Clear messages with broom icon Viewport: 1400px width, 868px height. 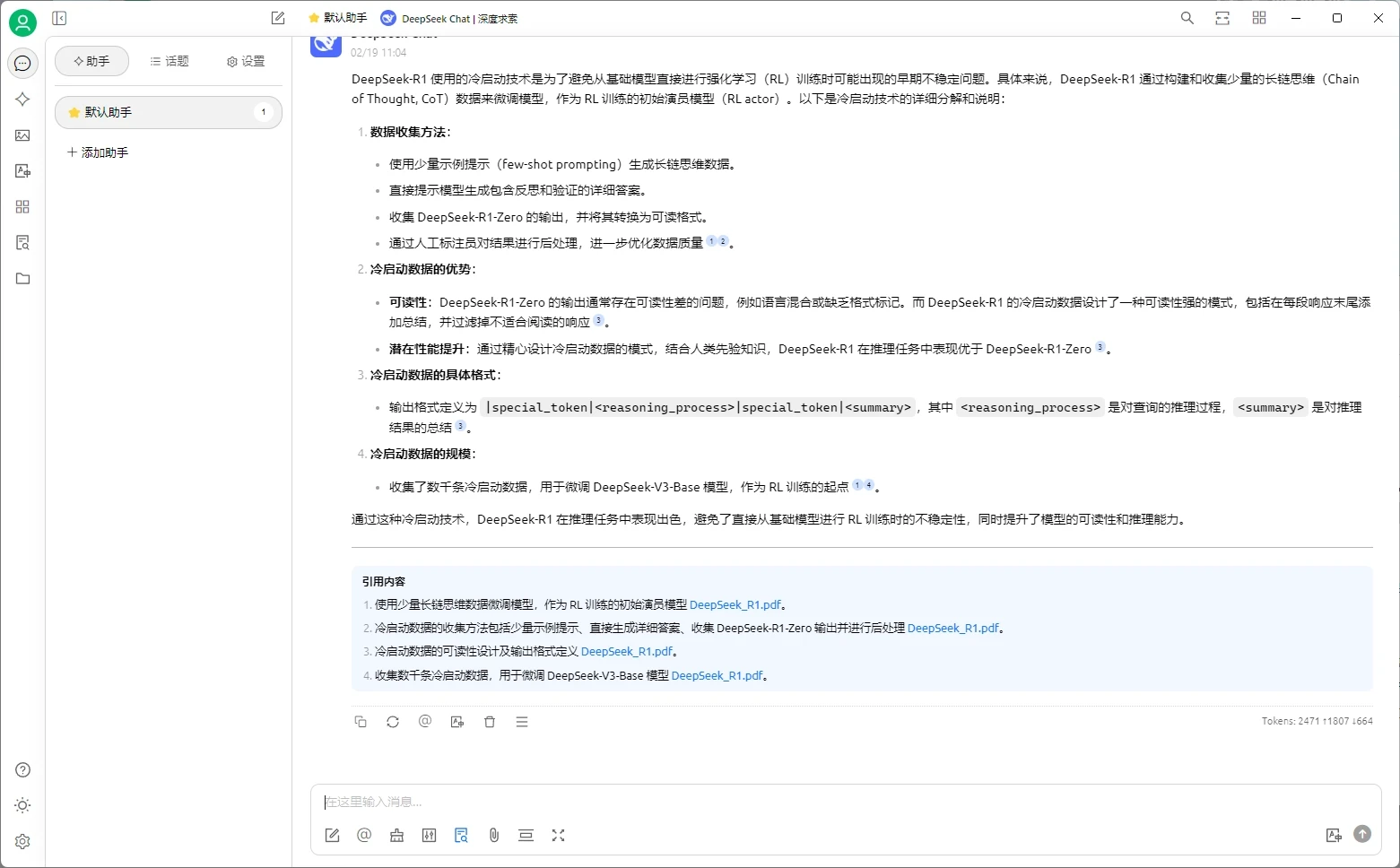coord(396,835)
